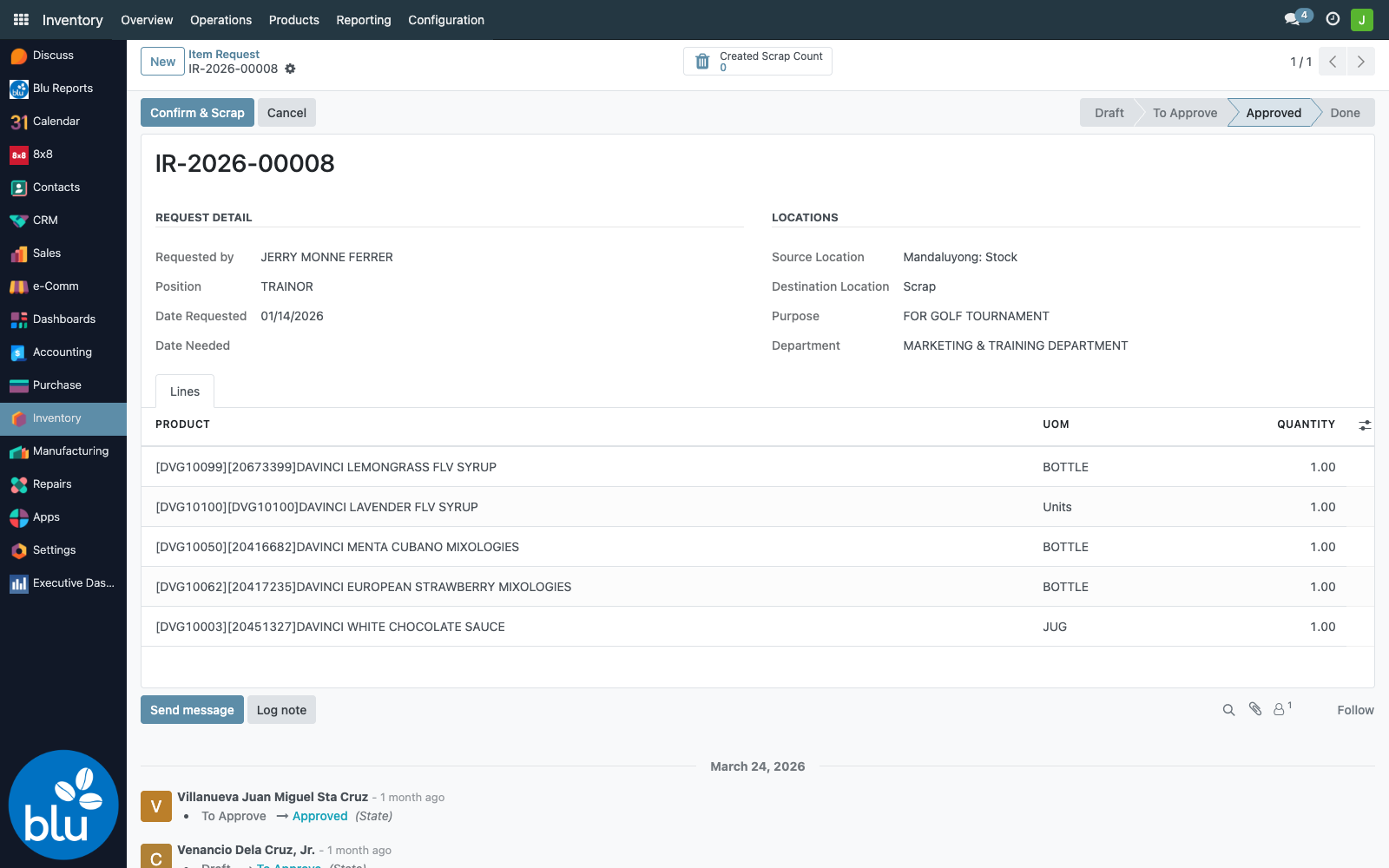The height and width of the screenshot is (868, 1389).
Task: Click the DAVINCI MENTA CUBANO MIXOLOGIES line
Action: (x=757, y=547)
